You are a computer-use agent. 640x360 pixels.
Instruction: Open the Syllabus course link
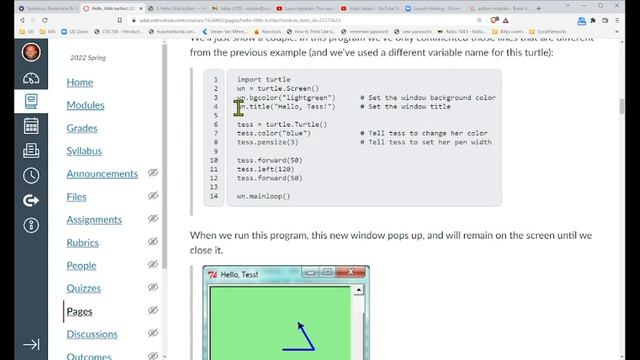click(x=84, y=151)
